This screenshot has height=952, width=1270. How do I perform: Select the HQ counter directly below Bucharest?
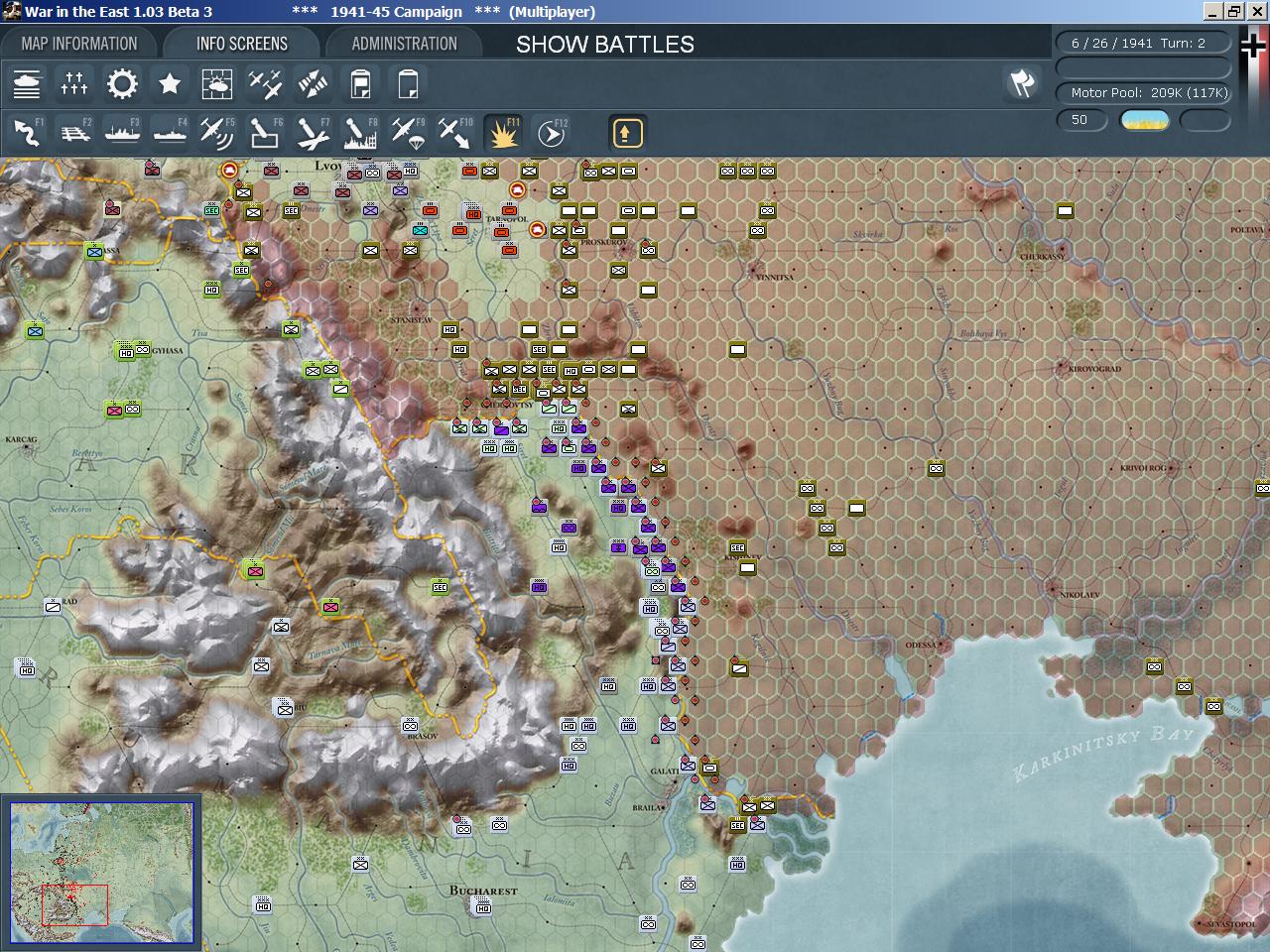pos(483,907)
